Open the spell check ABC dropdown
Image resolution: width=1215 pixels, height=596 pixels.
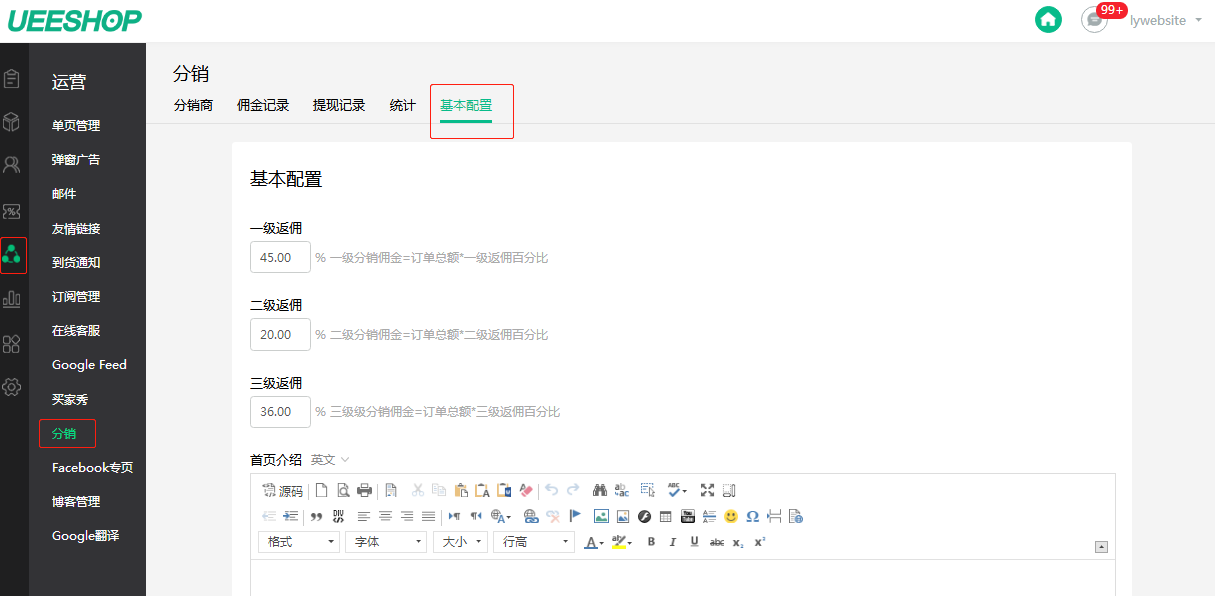coord(677,491)
